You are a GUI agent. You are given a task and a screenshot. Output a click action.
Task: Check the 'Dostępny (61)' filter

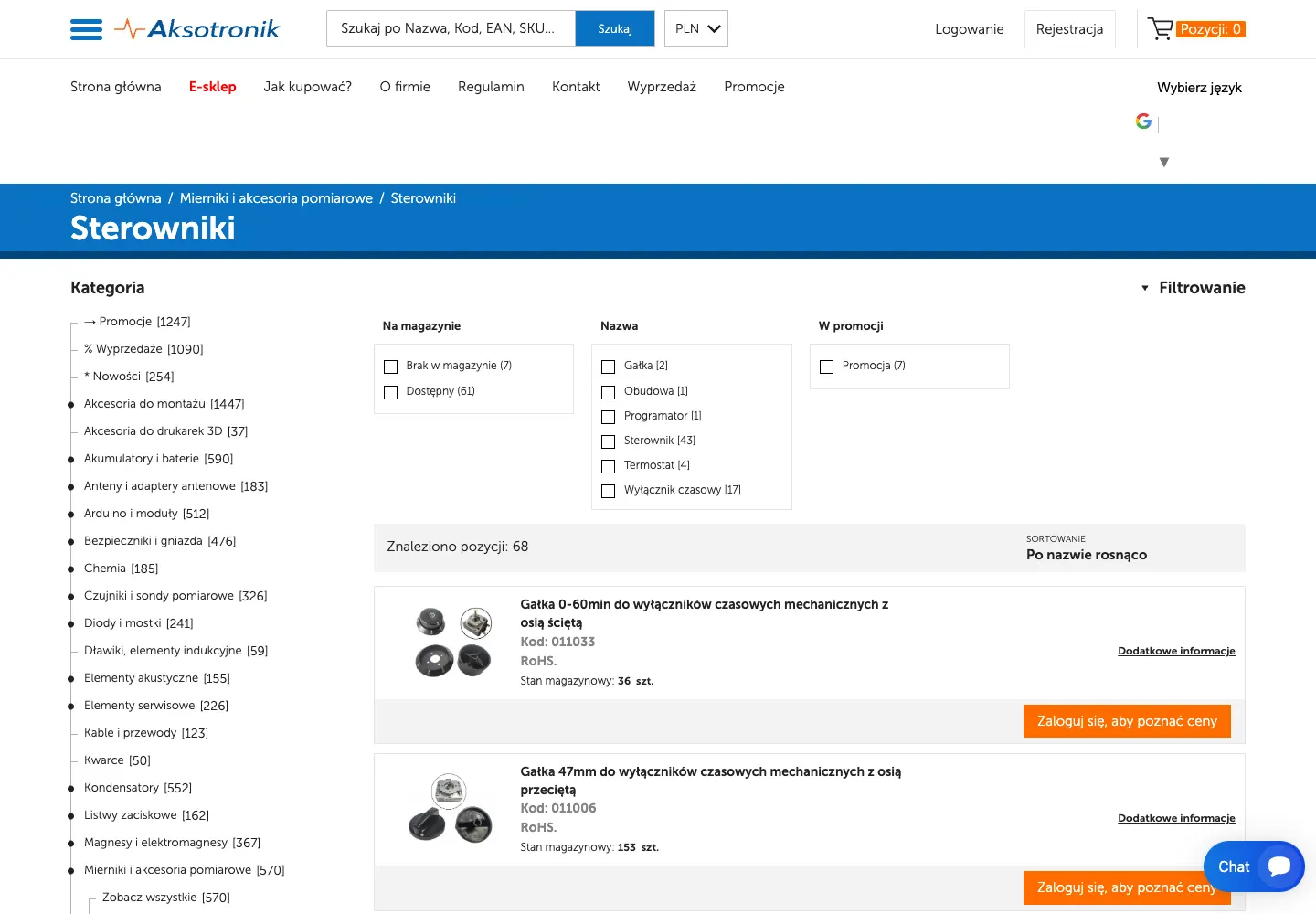(391, 392)
